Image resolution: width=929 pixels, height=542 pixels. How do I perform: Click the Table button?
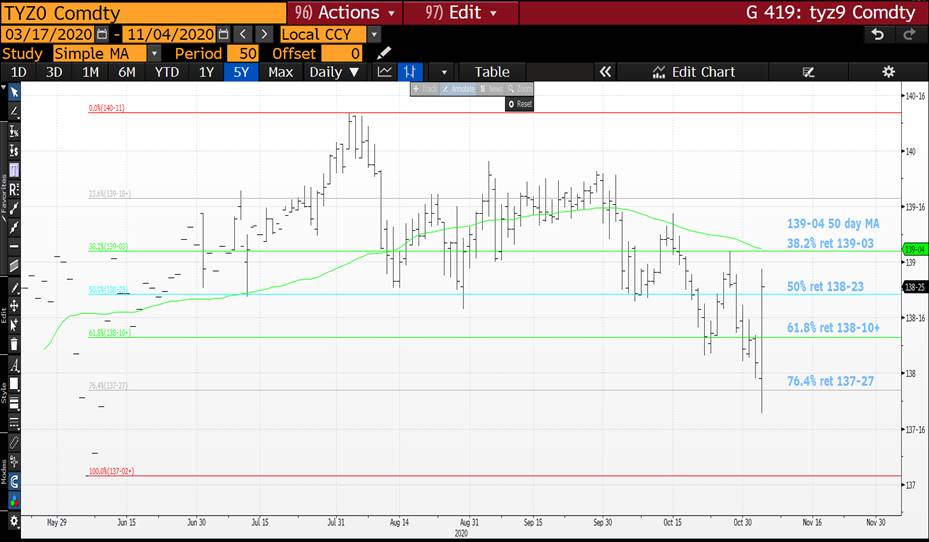tap(491, 72)
